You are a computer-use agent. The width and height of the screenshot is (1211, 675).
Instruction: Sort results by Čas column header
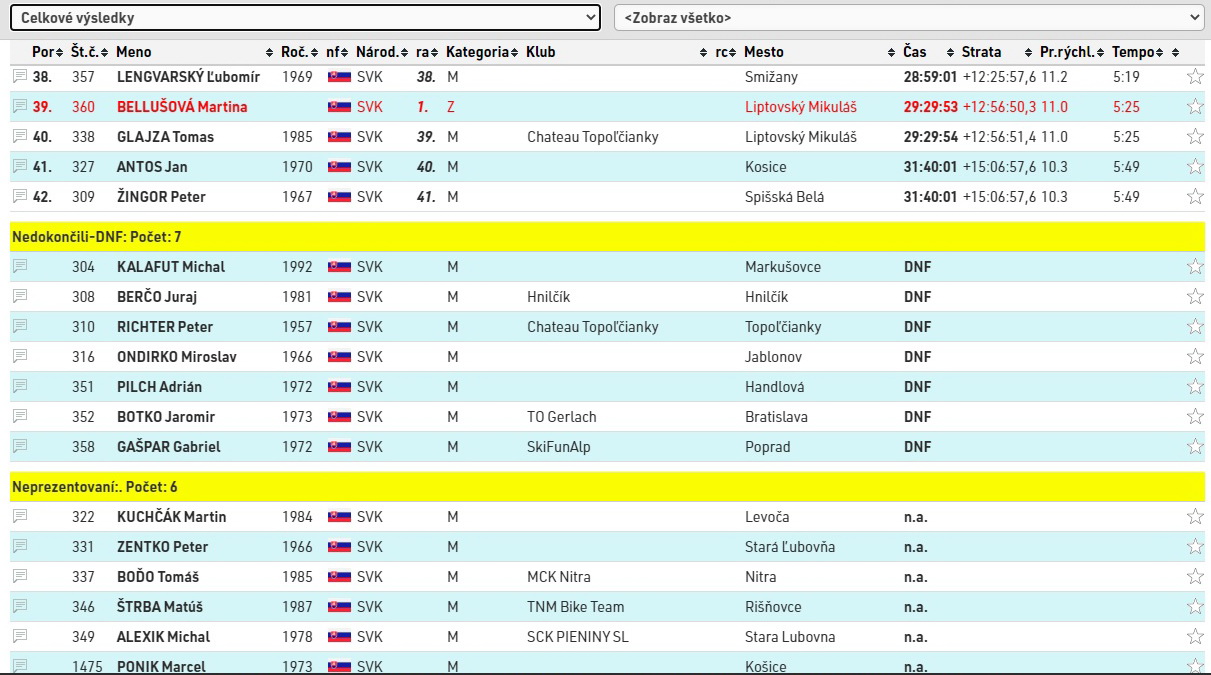[x=914, y=52]
